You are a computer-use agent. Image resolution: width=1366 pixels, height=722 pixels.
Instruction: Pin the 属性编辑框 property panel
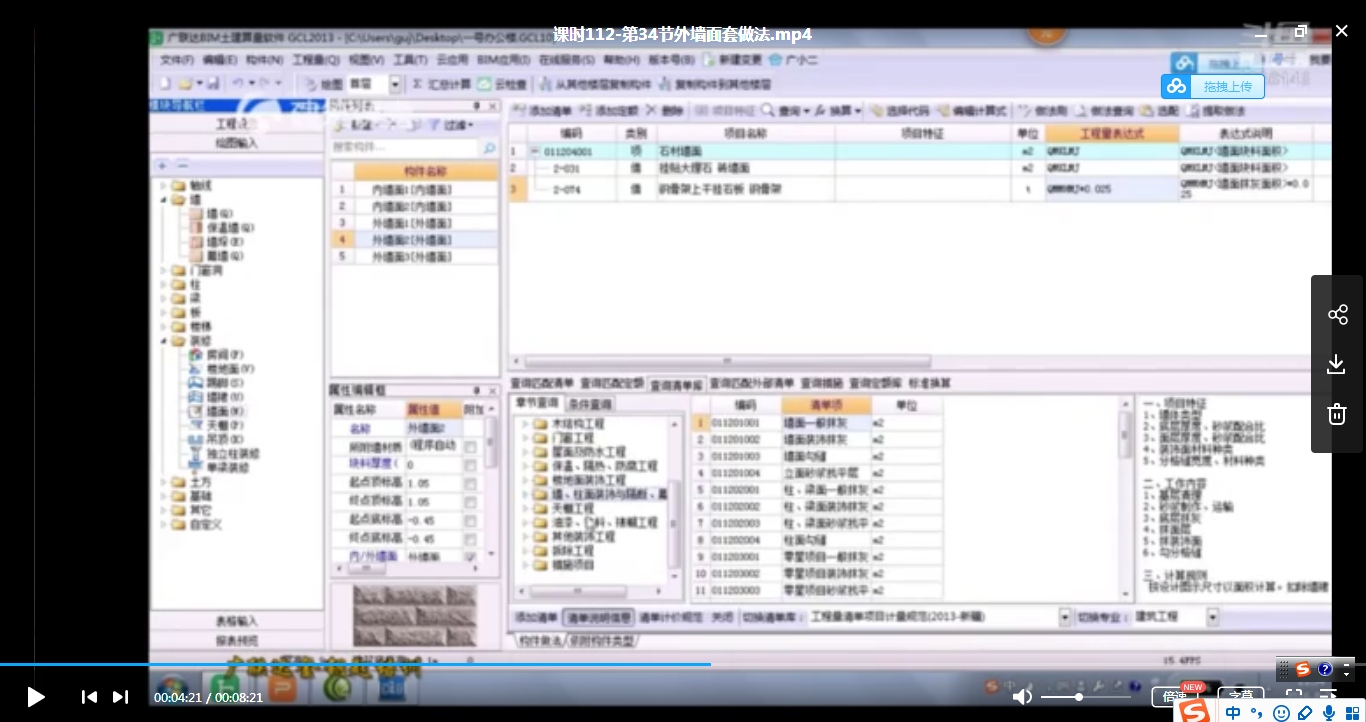tap(477, 391)
